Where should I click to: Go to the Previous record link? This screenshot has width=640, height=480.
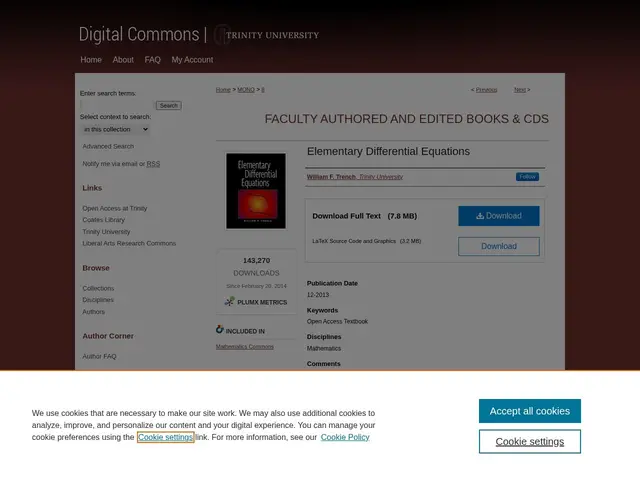[x=486, y=89]
